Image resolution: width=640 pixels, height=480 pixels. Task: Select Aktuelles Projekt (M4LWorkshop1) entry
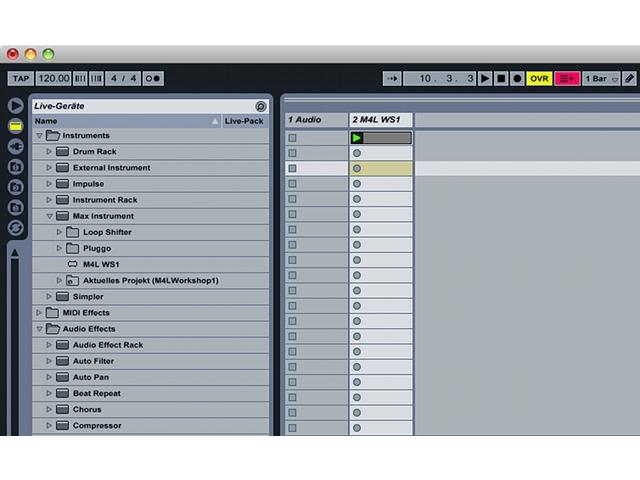(x=151, y=280)
